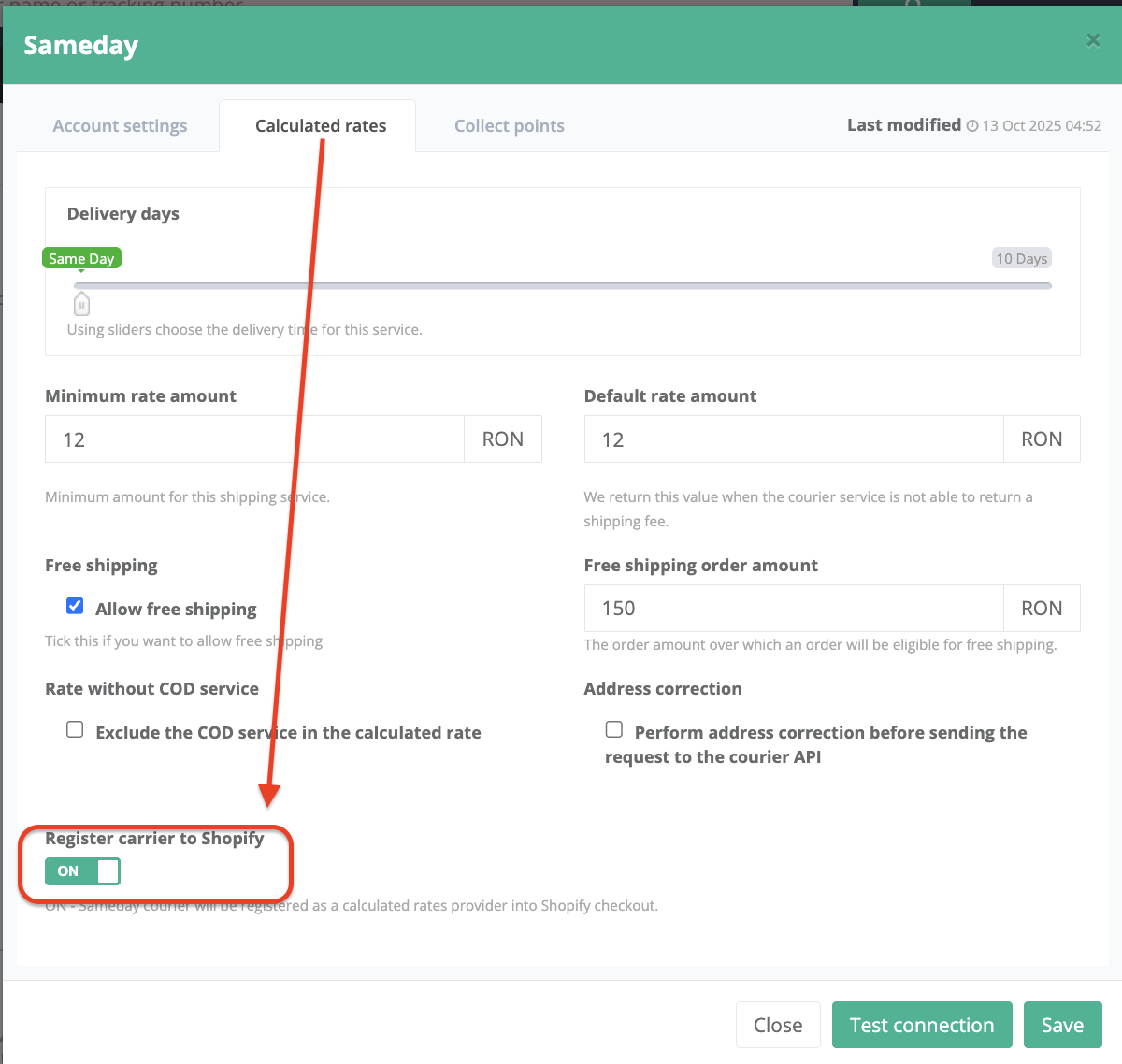Focus the Default rate amount field

click(794, 439)
